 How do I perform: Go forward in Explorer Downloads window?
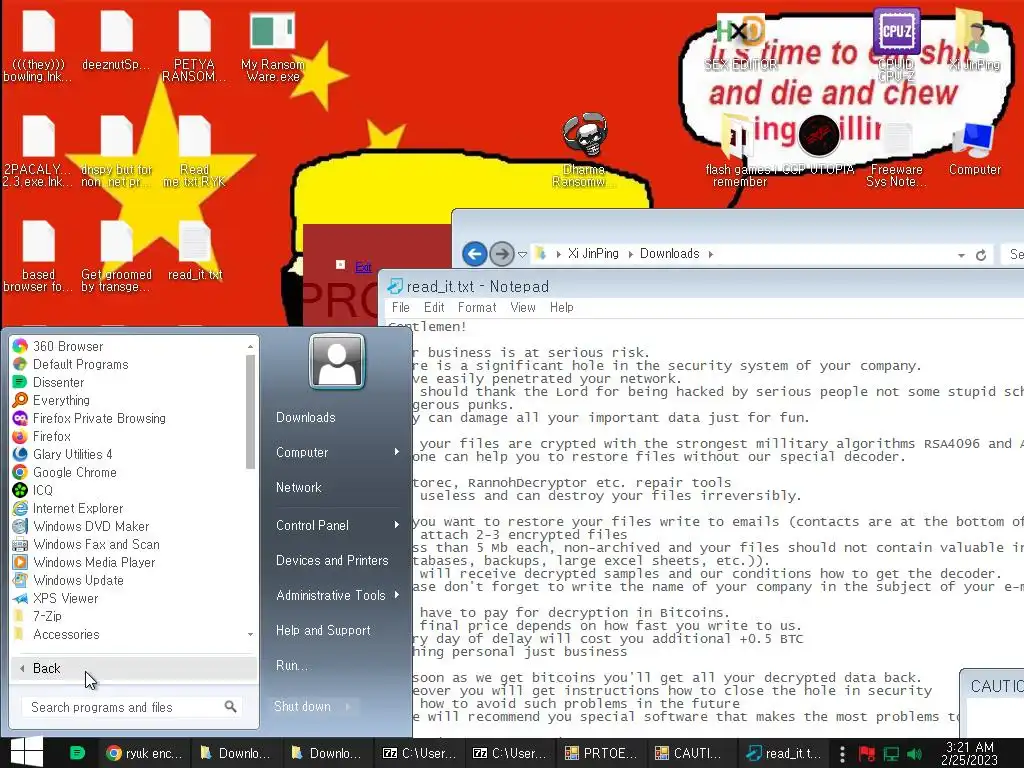pyautogui.click(x=502, y=253)
